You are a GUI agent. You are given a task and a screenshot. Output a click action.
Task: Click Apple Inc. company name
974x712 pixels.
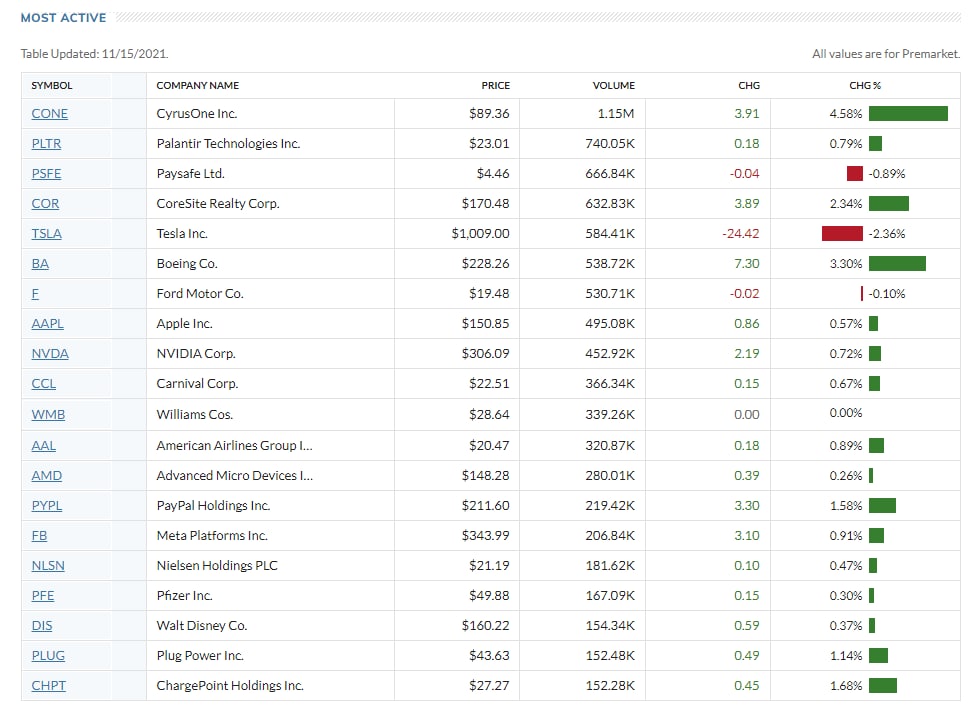[184, 324]
